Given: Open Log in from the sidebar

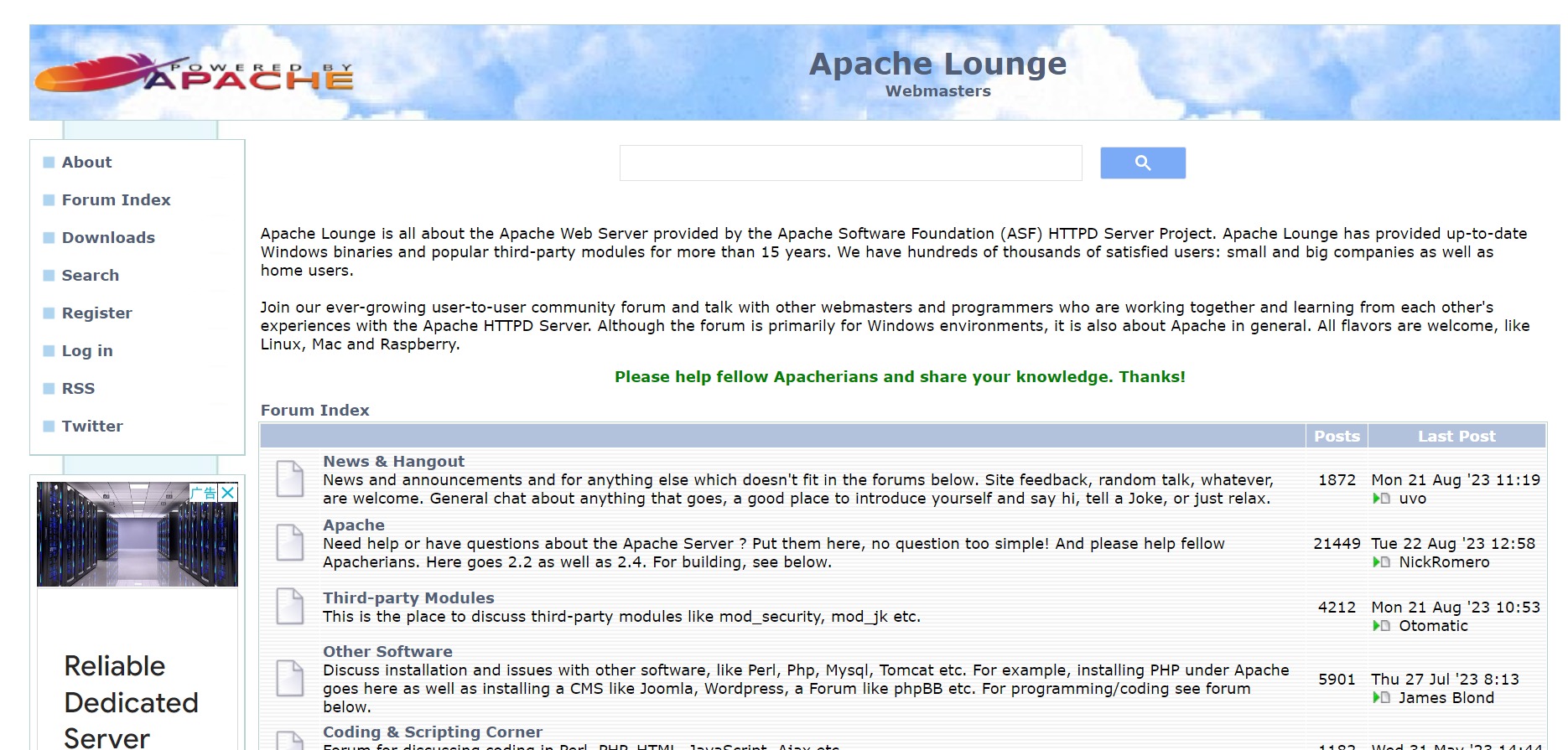Looking at the screenshot, I should tap(87, 351).
